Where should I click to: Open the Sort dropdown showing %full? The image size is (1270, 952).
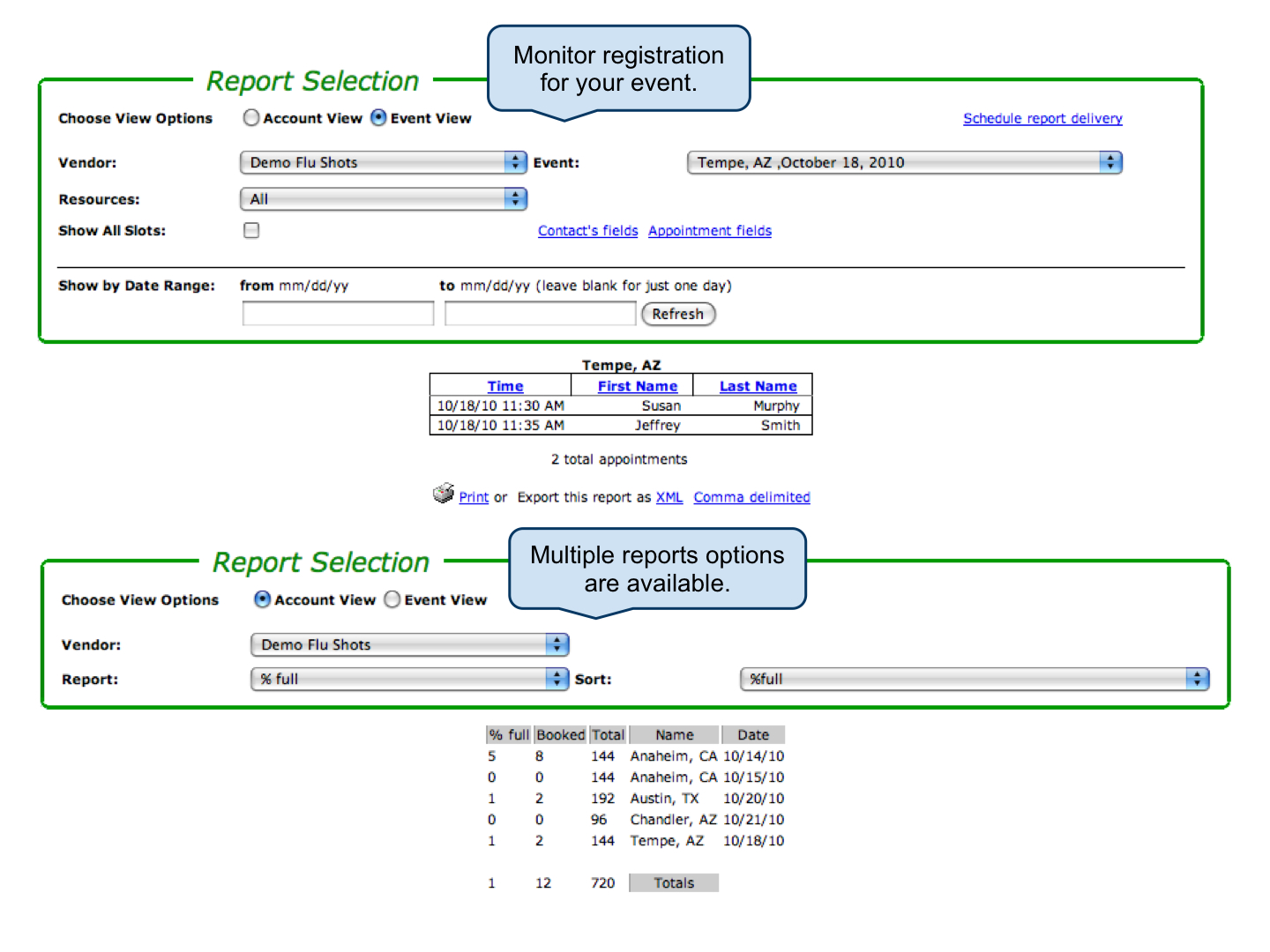(x=975, y=679)
